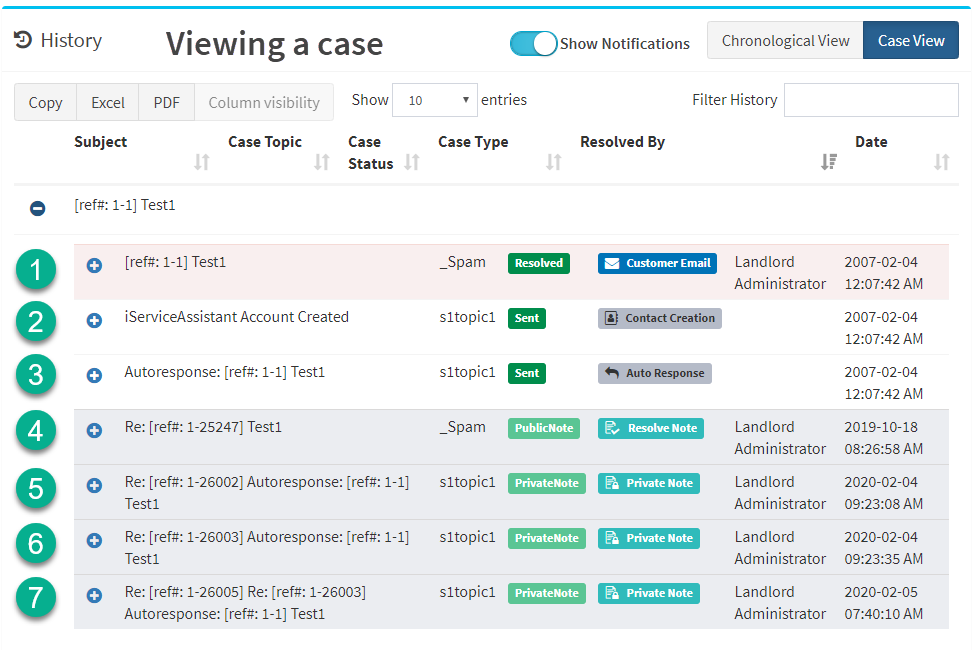
Task: Copy the history table data
Action: [45, 103]
